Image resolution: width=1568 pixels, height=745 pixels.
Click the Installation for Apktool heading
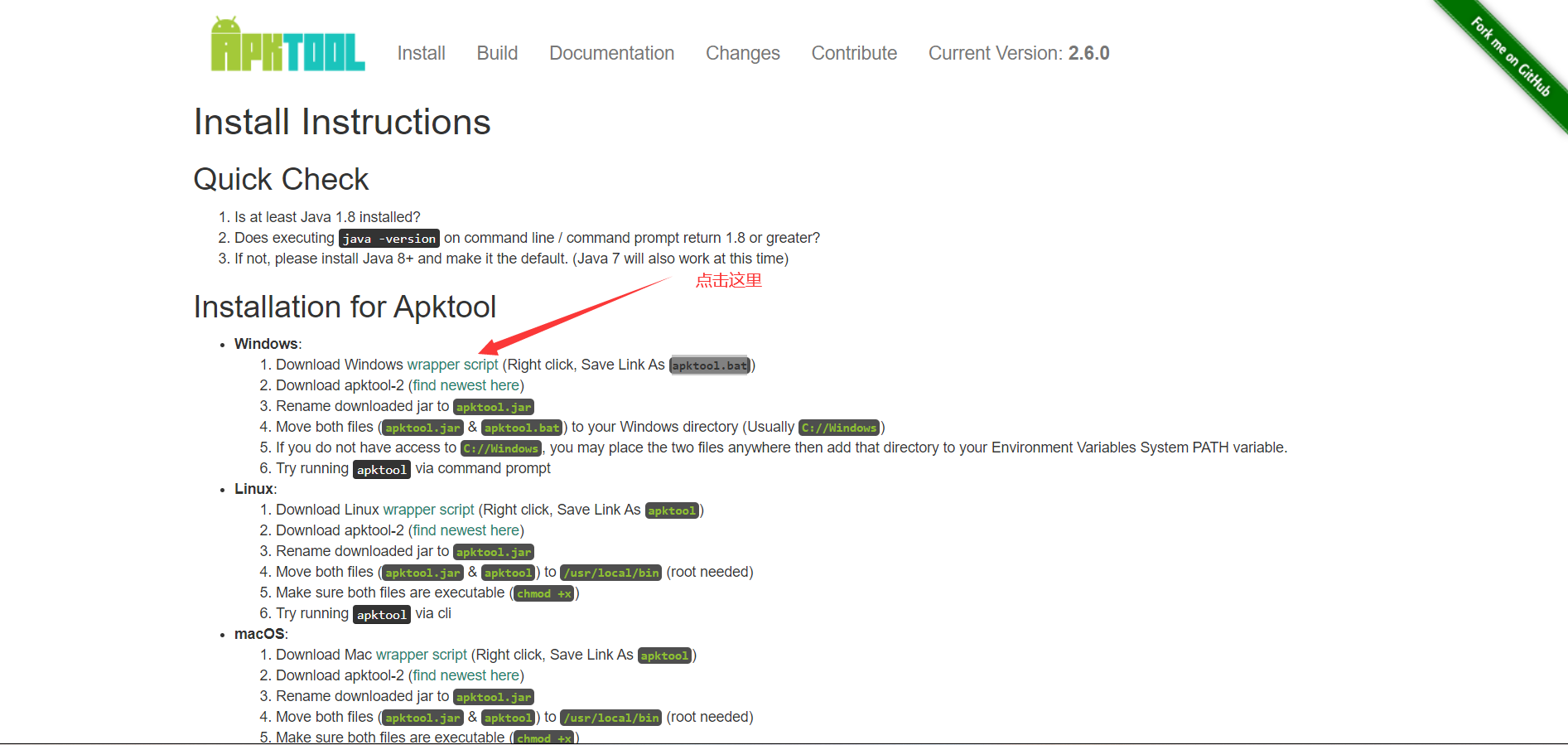[345, 307]
